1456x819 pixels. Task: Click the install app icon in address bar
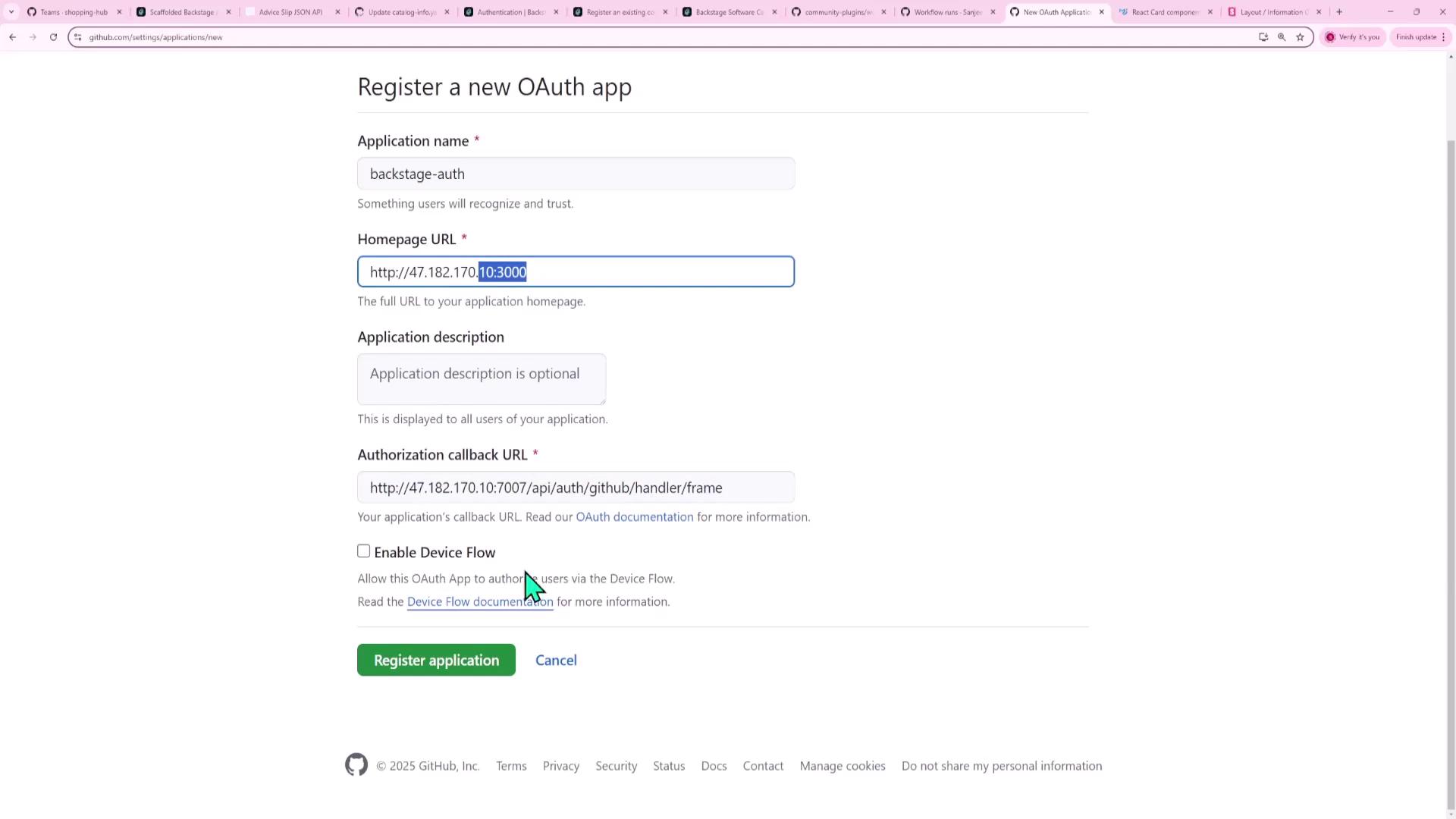(x=1263, y=37)
